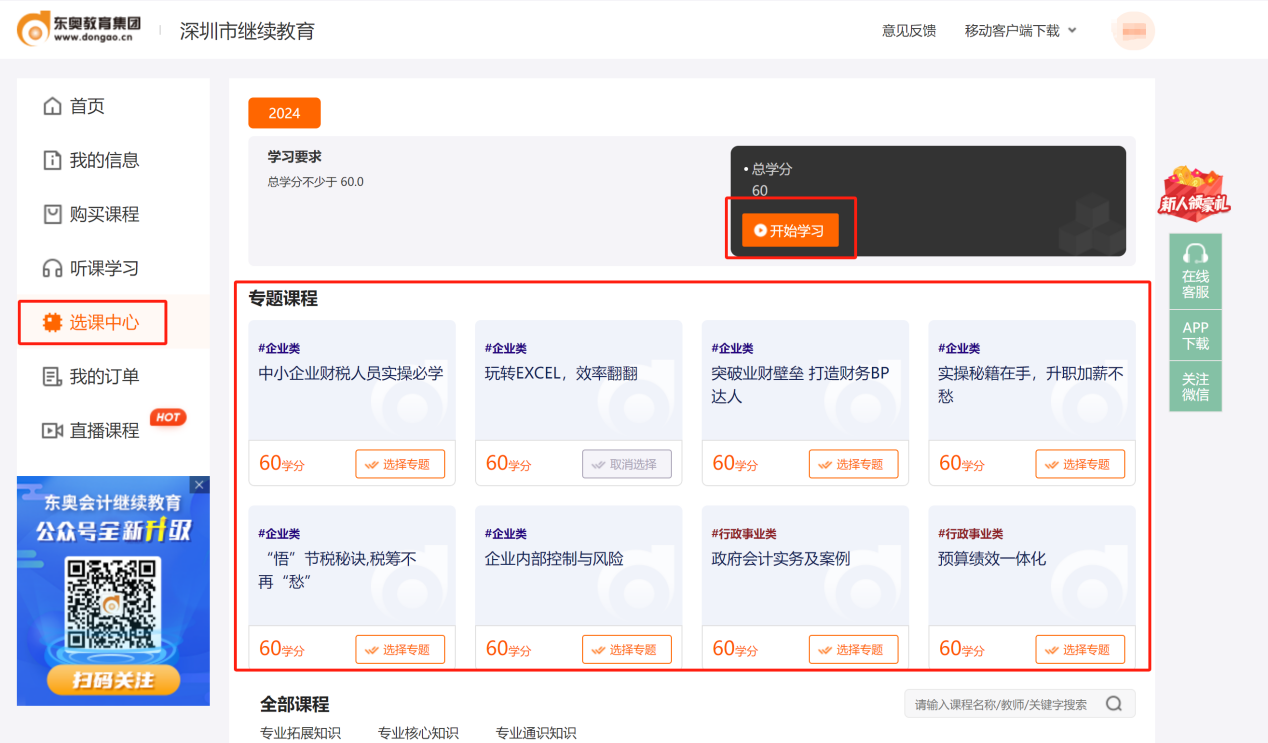Close the 扫码关注 QR advertisement
1268x743 pixels.
[x=199, y=484]
